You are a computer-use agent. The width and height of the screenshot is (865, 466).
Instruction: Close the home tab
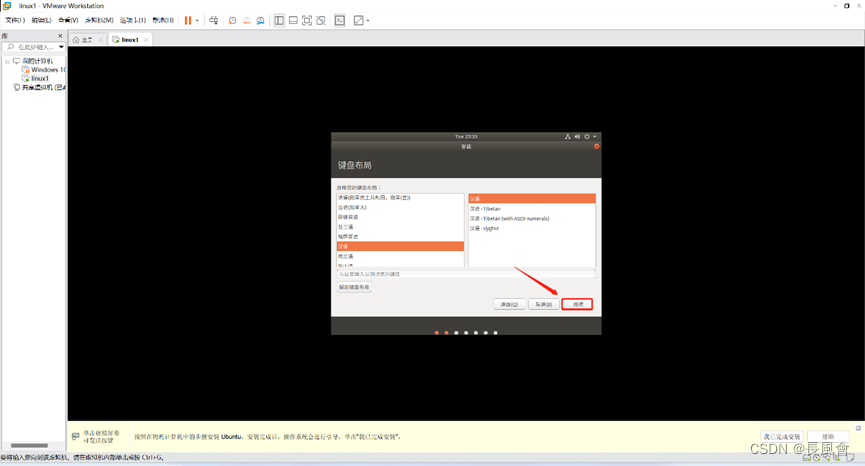pos(100,40)
